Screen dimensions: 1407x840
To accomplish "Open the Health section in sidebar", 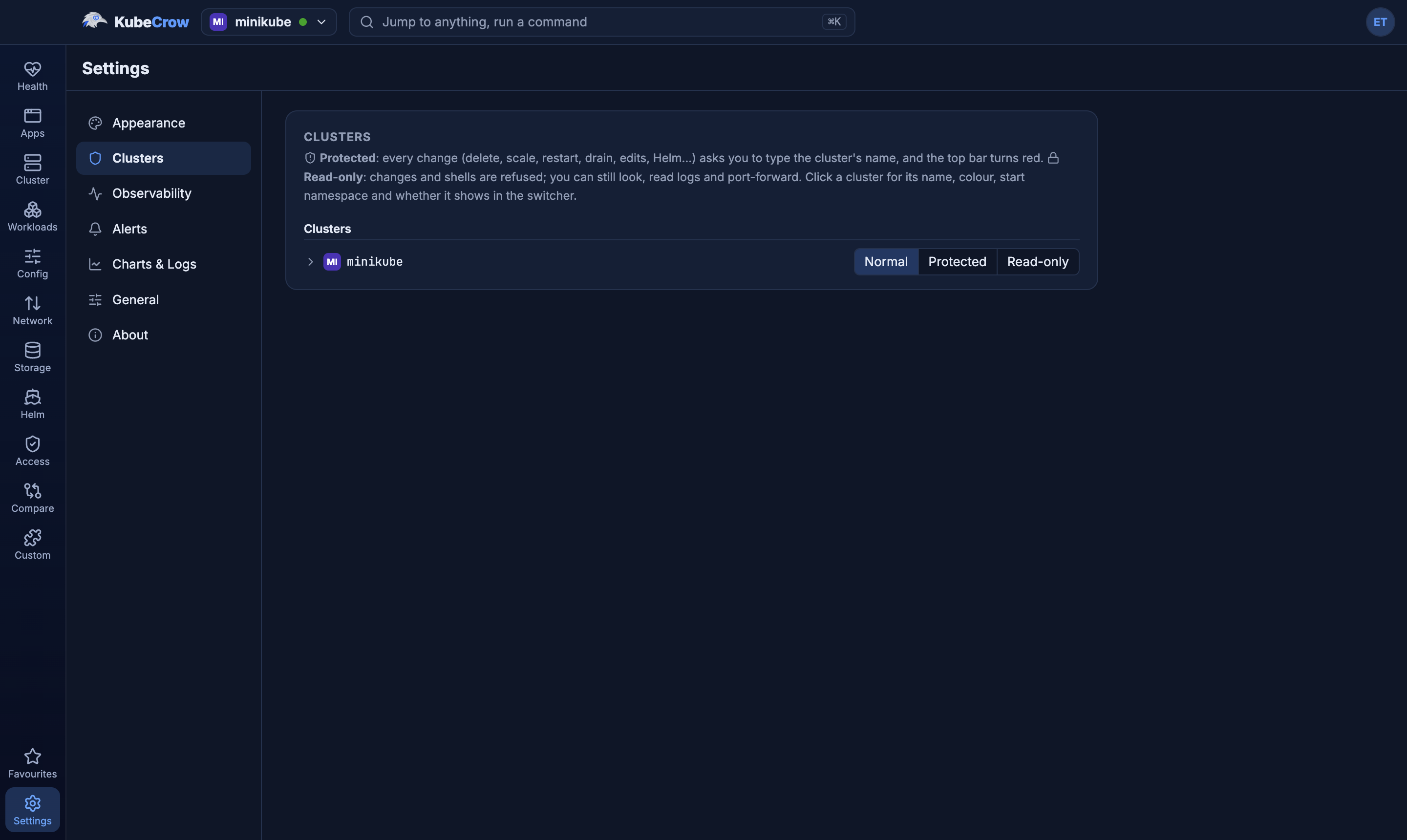I will [32, 76].
